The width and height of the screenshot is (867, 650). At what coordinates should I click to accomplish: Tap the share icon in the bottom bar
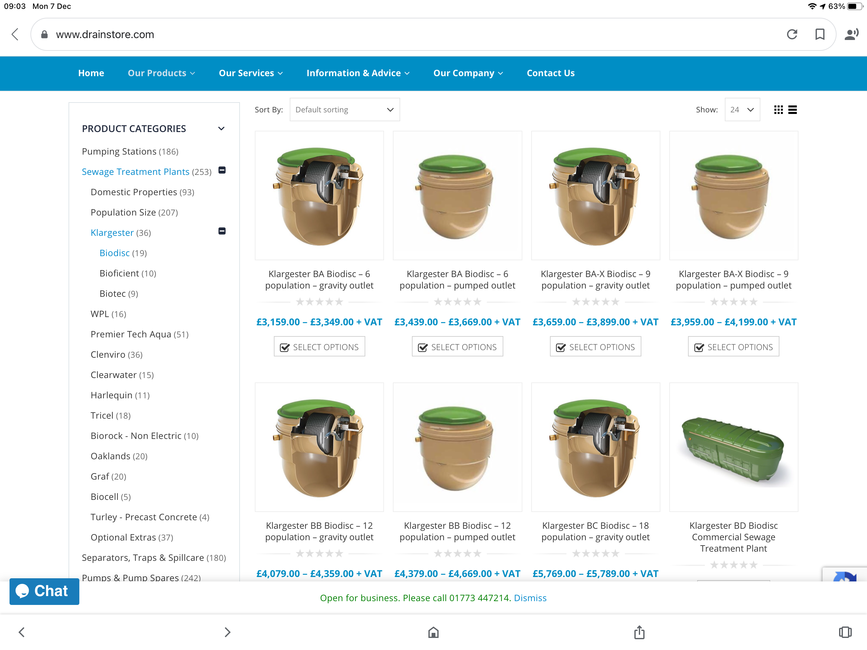click(x=639, y=632)
